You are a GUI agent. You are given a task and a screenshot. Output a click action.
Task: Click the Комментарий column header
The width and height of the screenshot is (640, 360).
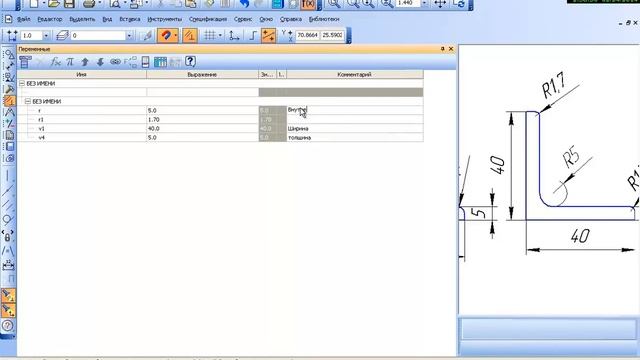[x=355, y=75]
